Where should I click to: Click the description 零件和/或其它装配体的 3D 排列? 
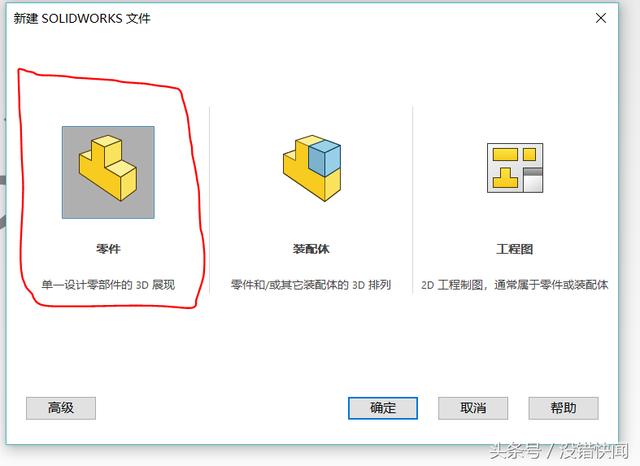pyautogui.click(x=311, y=284)
